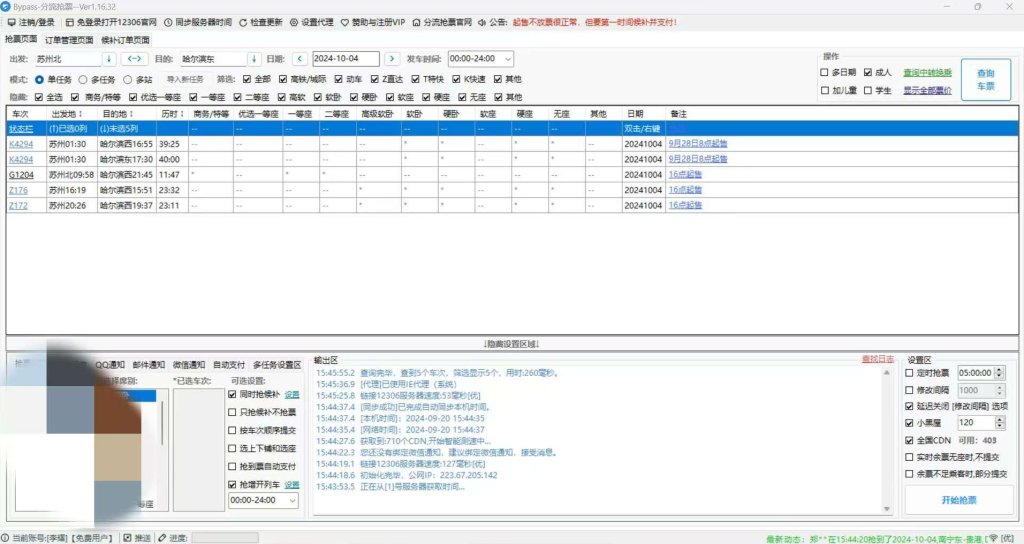Enable the 多日期 checkbox

click(x=824, y=72)
